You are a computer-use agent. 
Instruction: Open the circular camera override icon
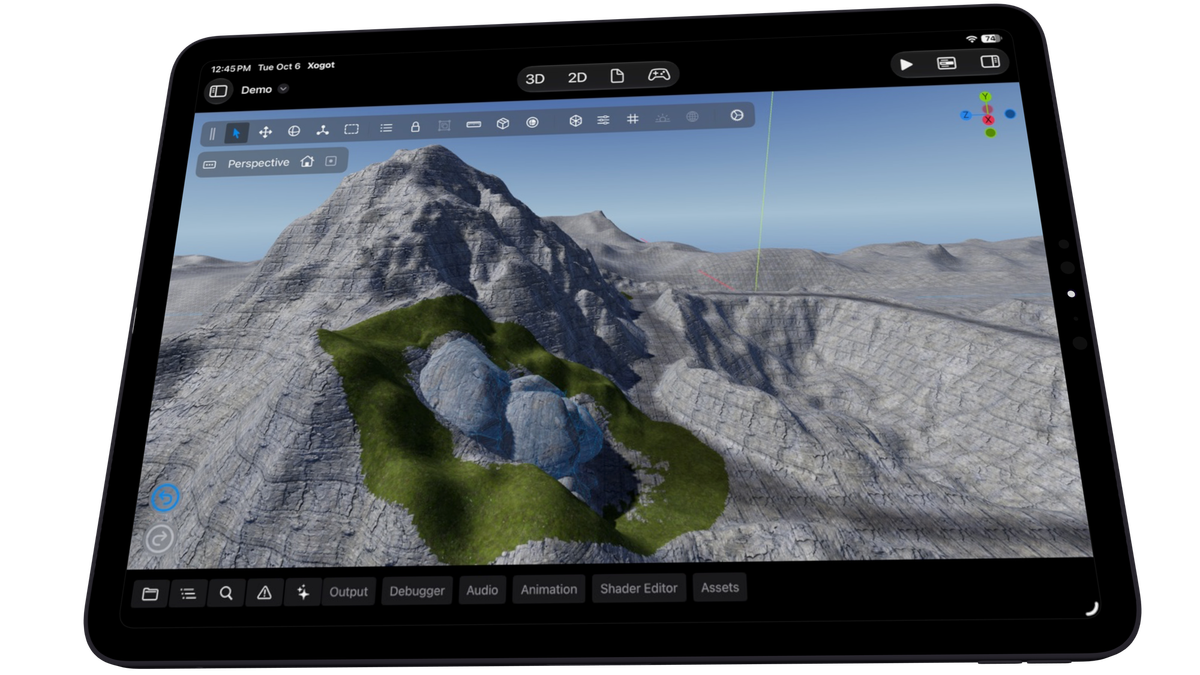point(737,115)
